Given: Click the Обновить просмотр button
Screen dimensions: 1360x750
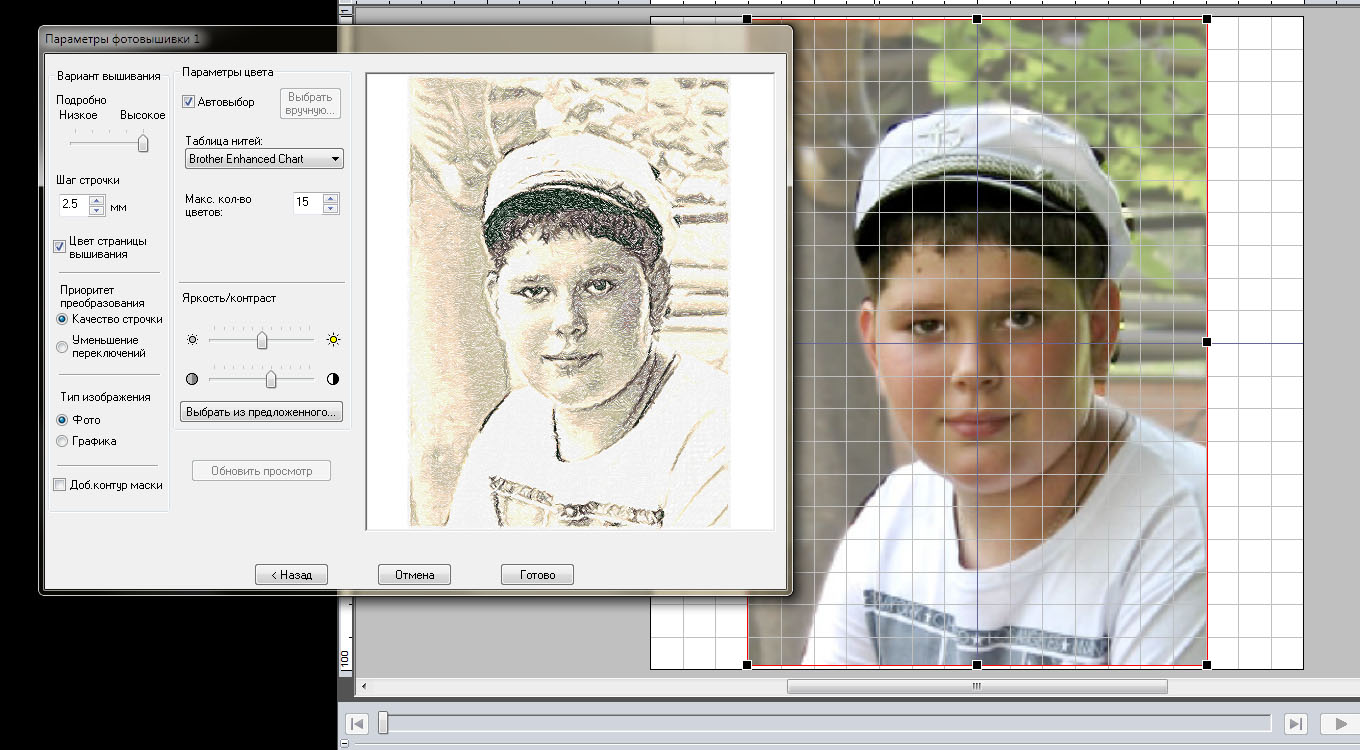Looking at the screenshot, I should (x=261, y=471).
